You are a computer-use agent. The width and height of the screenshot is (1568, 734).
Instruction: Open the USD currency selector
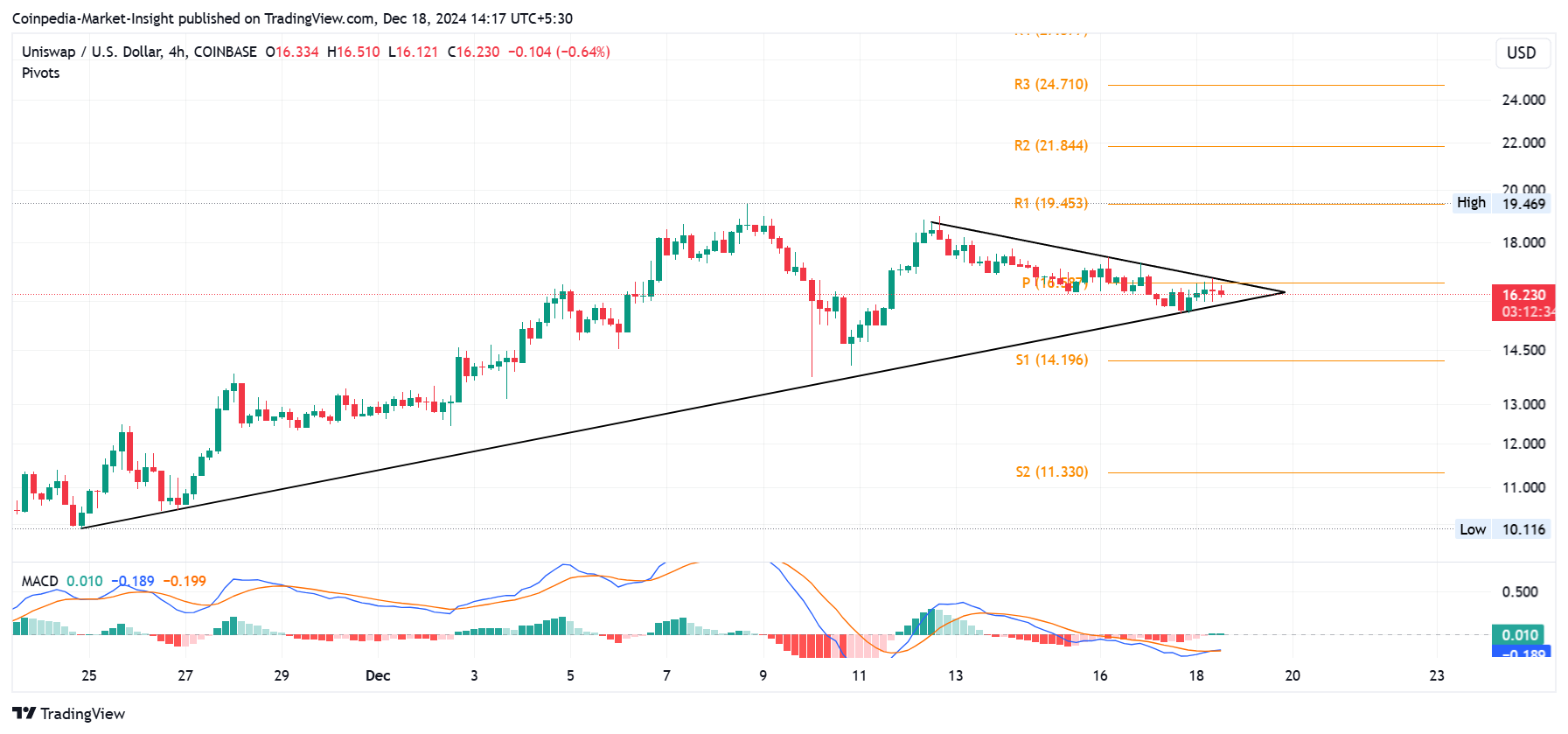pos(1521,52)
